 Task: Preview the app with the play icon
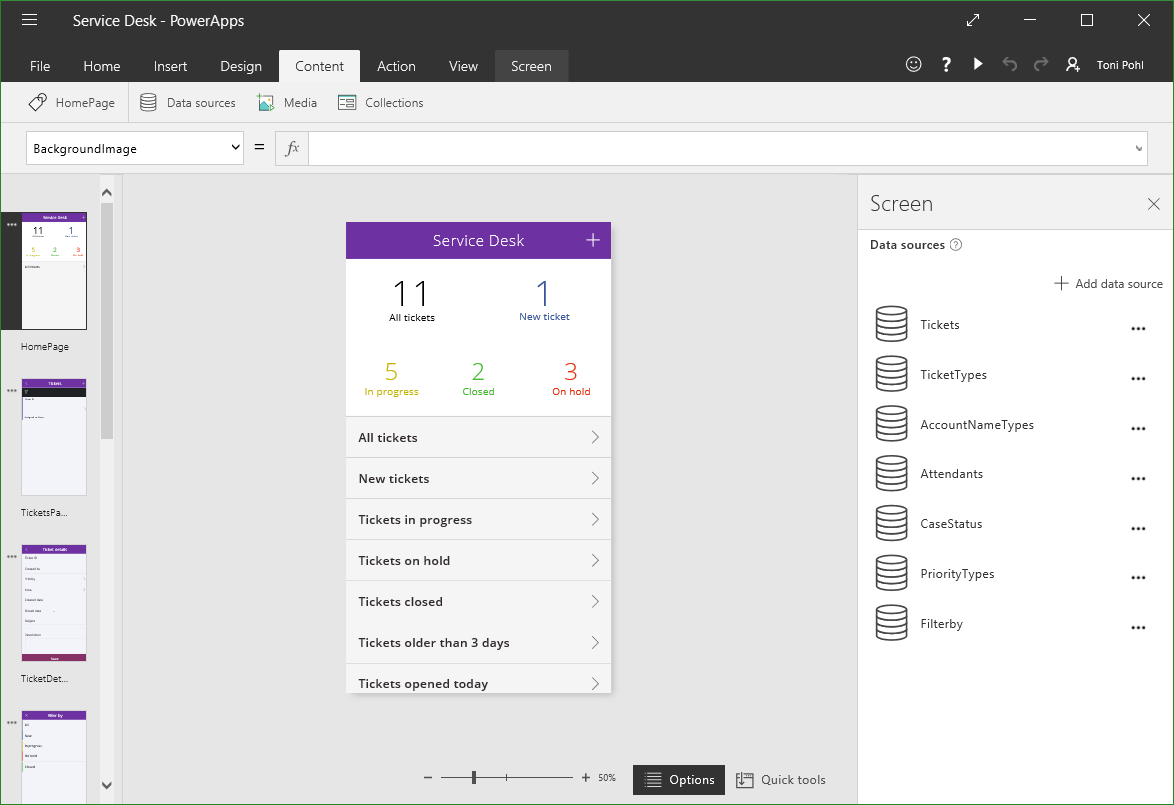click(978, 64)
